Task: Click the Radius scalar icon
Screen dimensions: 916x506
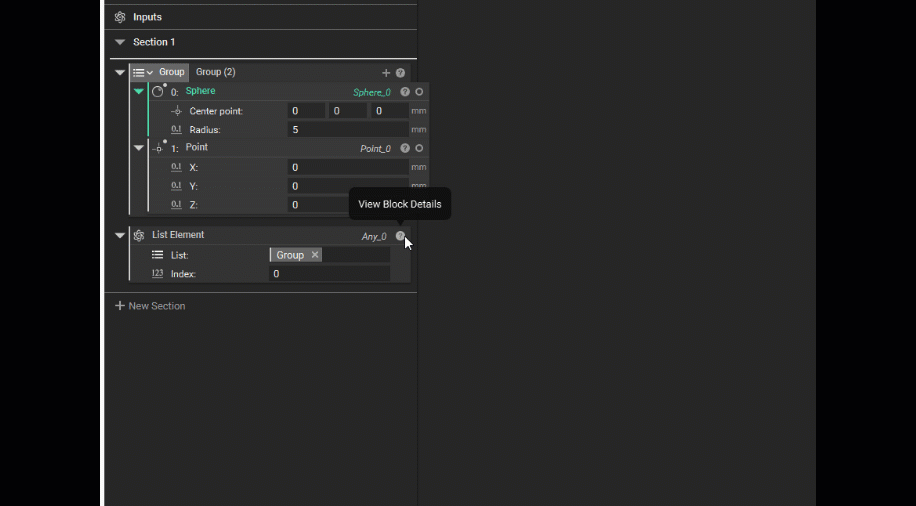Action: pyautogui.click(x=176, y=130)
